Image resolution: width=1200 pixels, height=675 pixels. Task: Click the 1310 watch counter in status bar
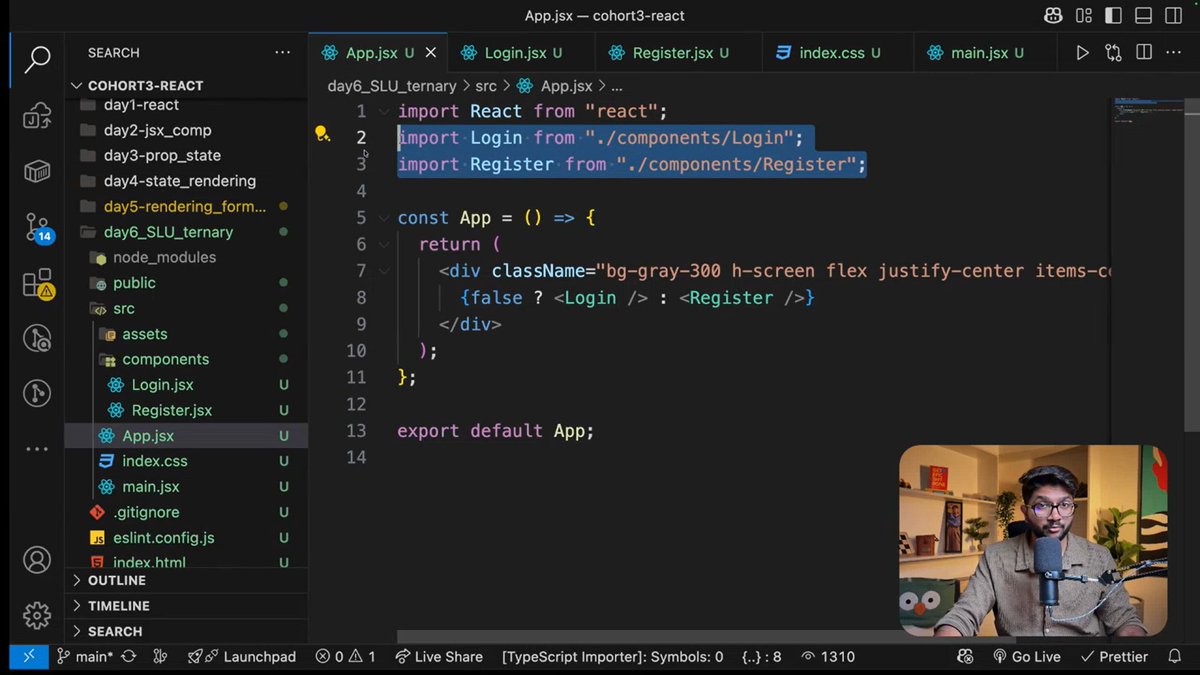pos(828,657)
